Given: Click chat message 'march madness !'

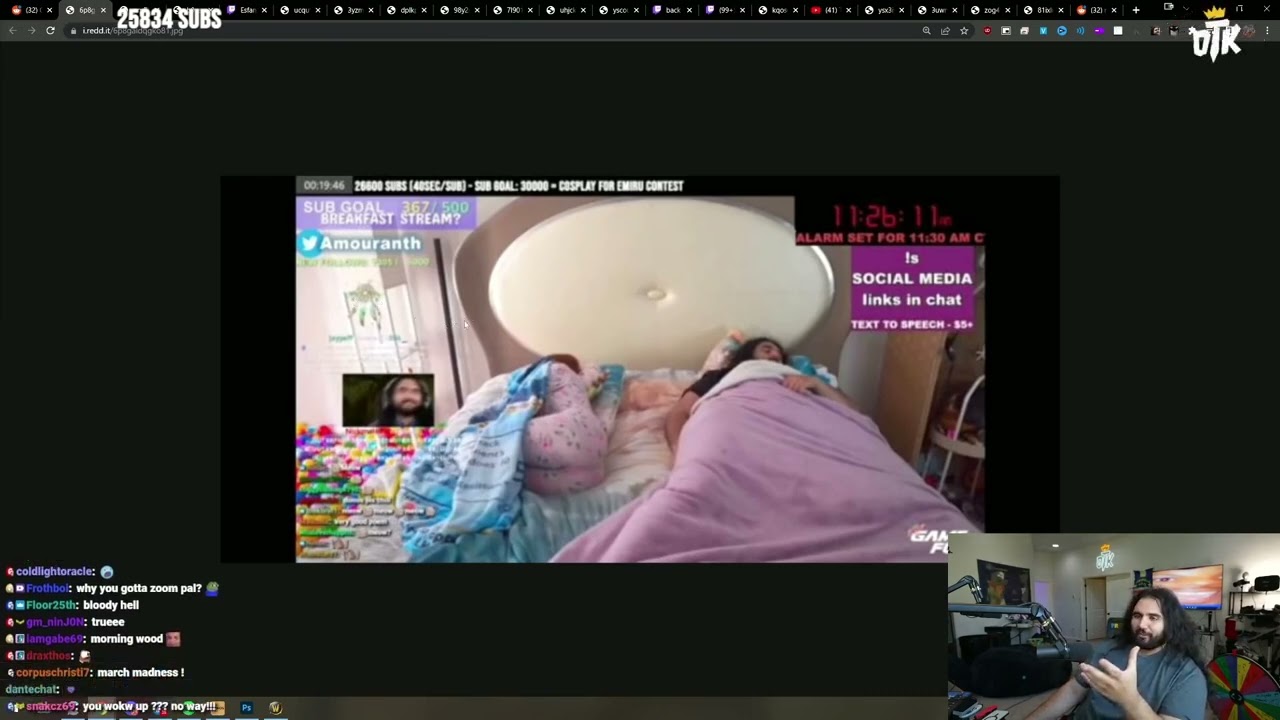Looking at the screenshot, I should (x=141, y=673).
